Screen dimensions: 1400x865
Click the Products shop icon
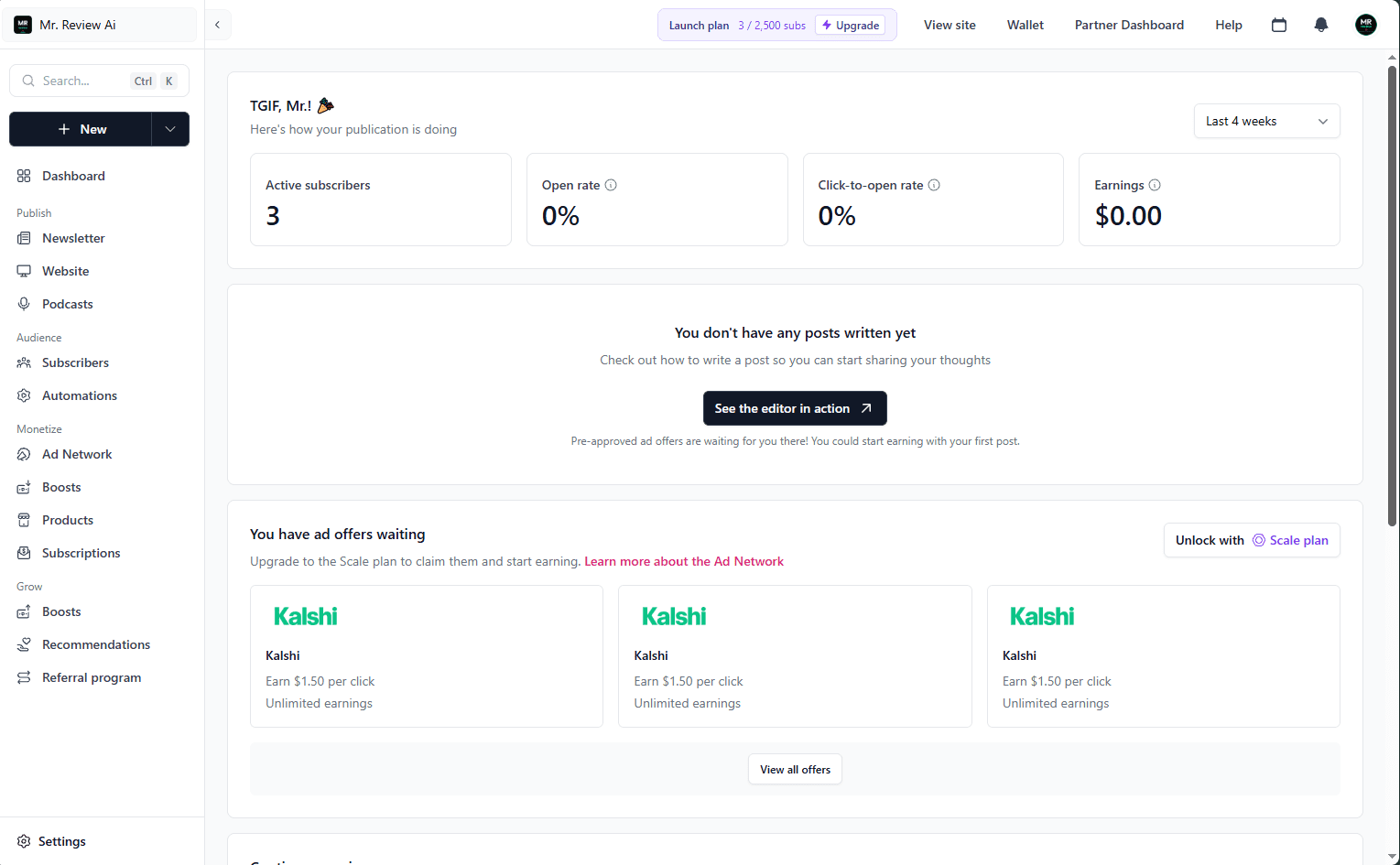(x=24, y=520)
